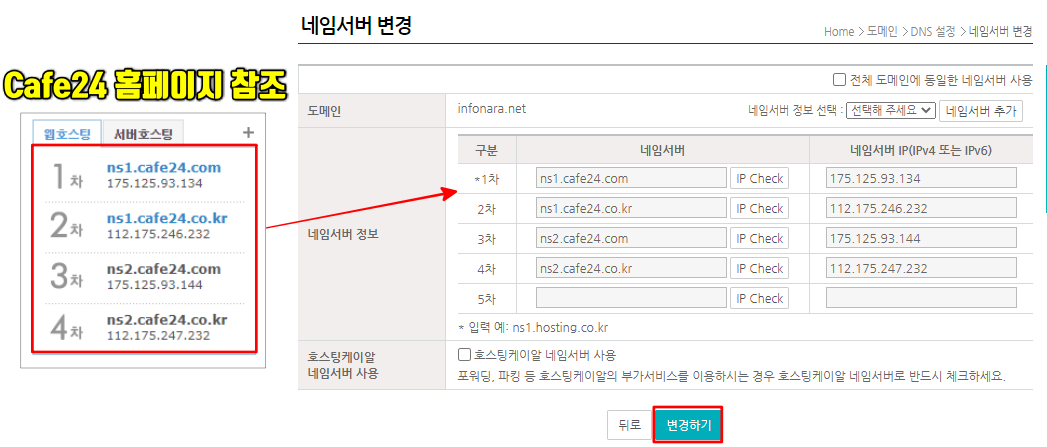Click 175.125.93.134 in Cafe24 list
The height and width of the screenshot is (447, 1047).
point(155,183)
